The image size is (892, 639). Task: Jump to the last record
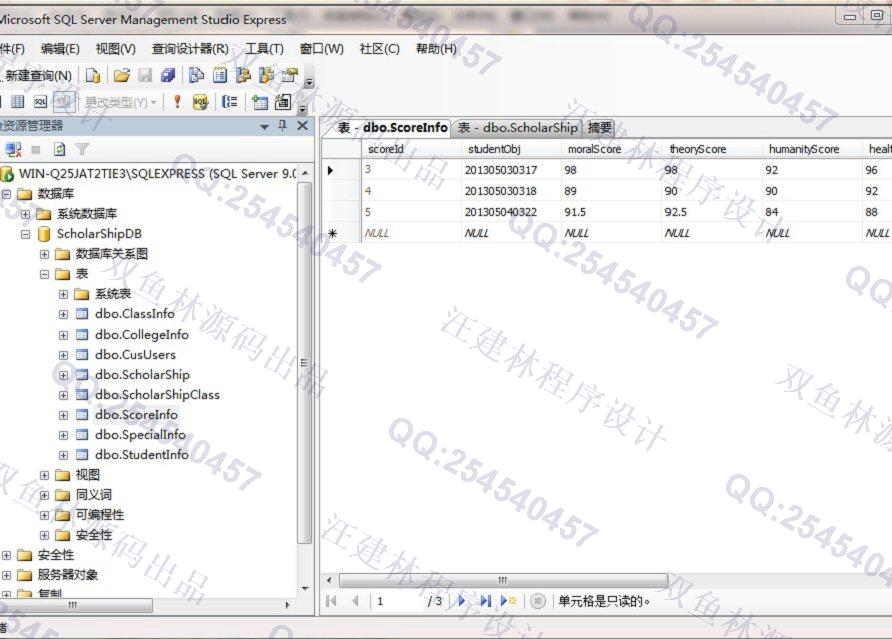pyautogui.click(x=485, y=601)
